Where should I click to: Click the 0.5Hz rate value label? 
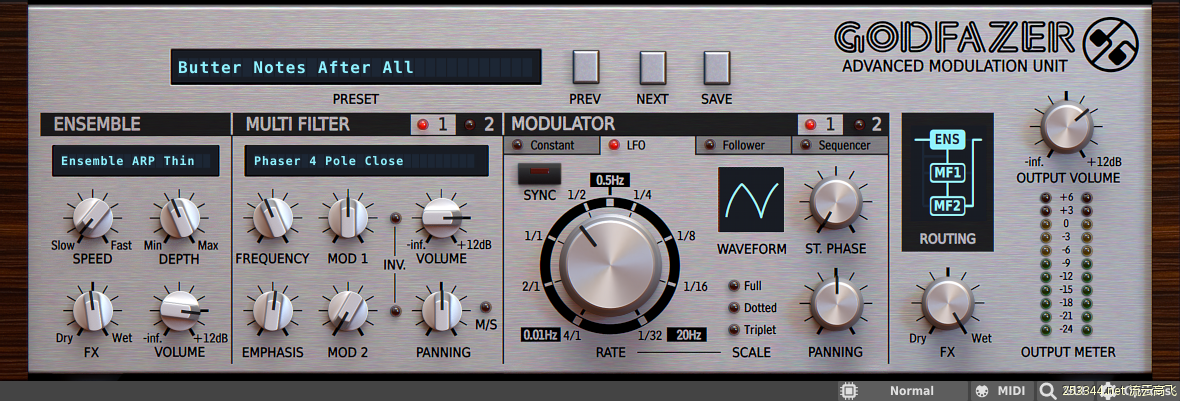[610, 180]
